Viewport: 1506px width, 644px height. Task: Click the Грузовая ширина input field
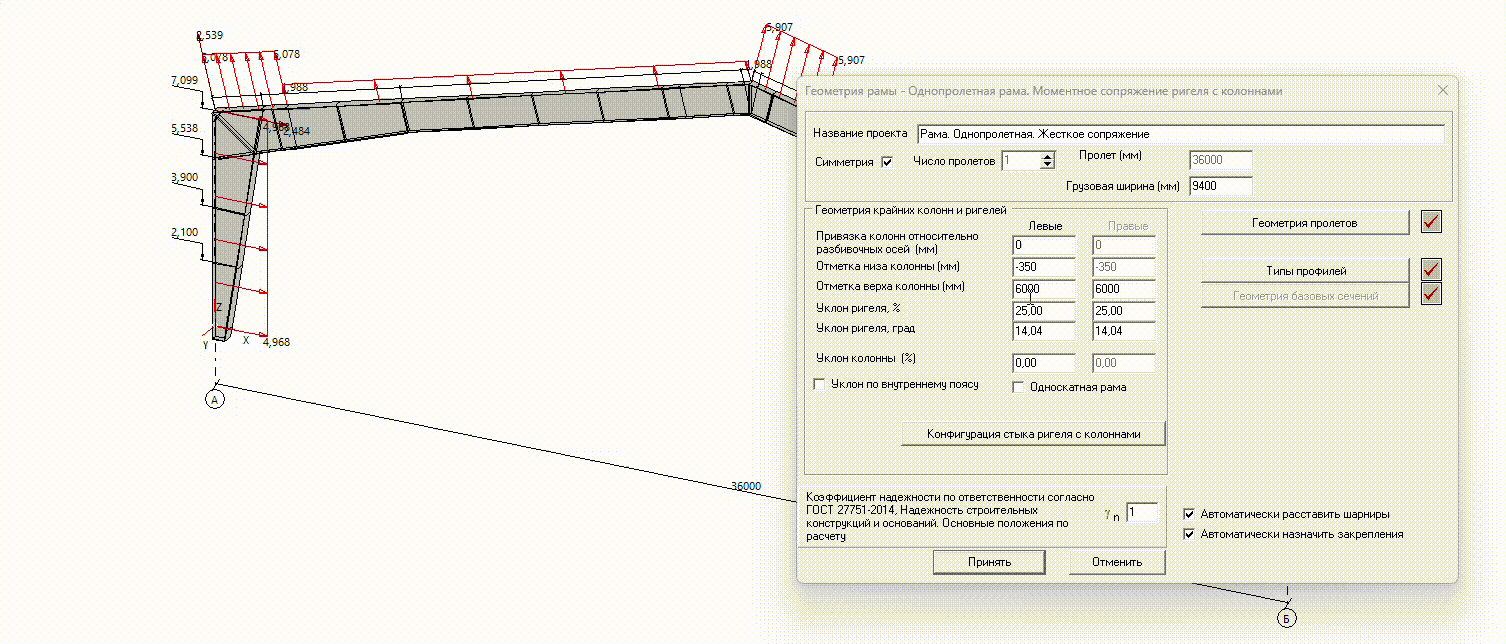point(1220,186)
